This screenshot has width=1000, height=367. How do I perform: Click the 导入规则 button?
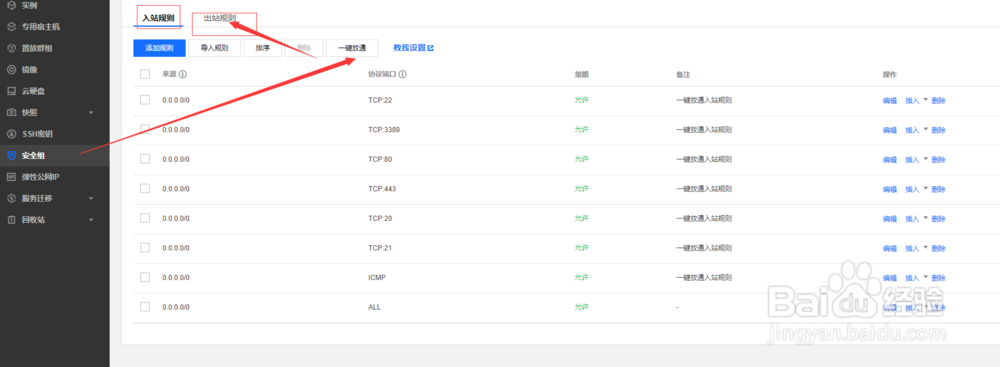[214, 48]
